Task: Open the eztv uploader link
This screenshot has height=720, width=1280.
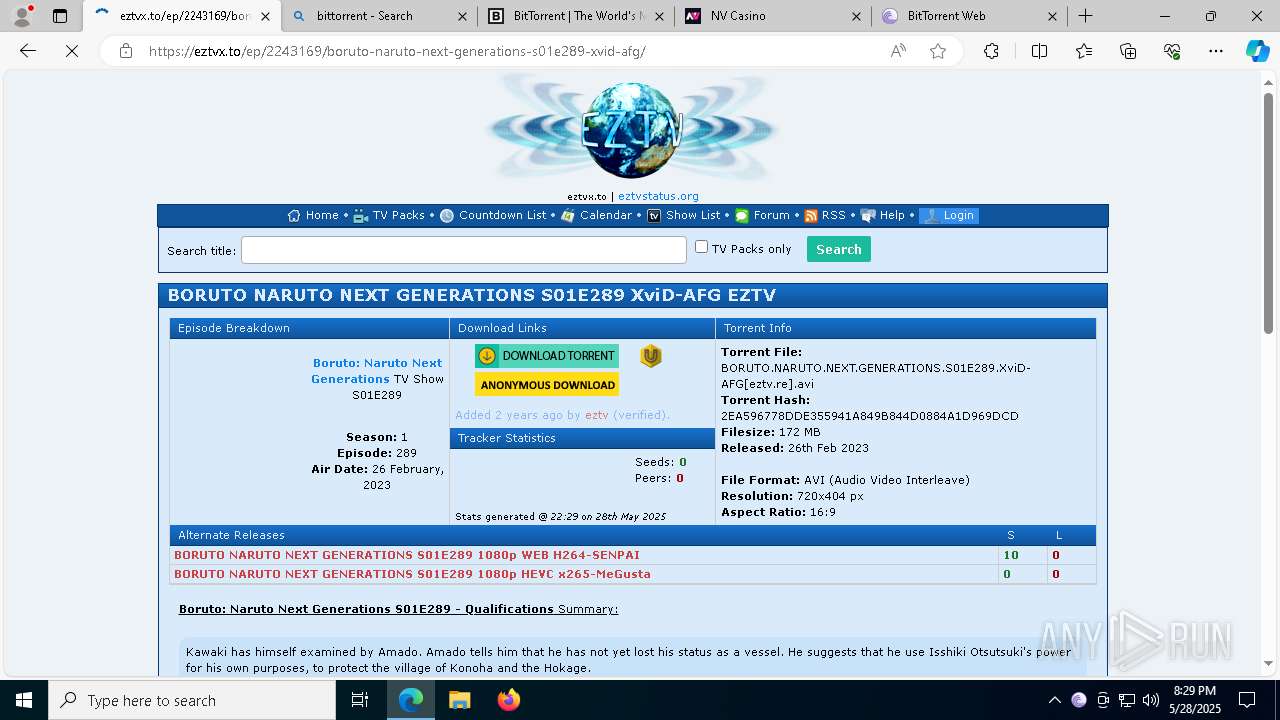Action: tap(596, 415)
